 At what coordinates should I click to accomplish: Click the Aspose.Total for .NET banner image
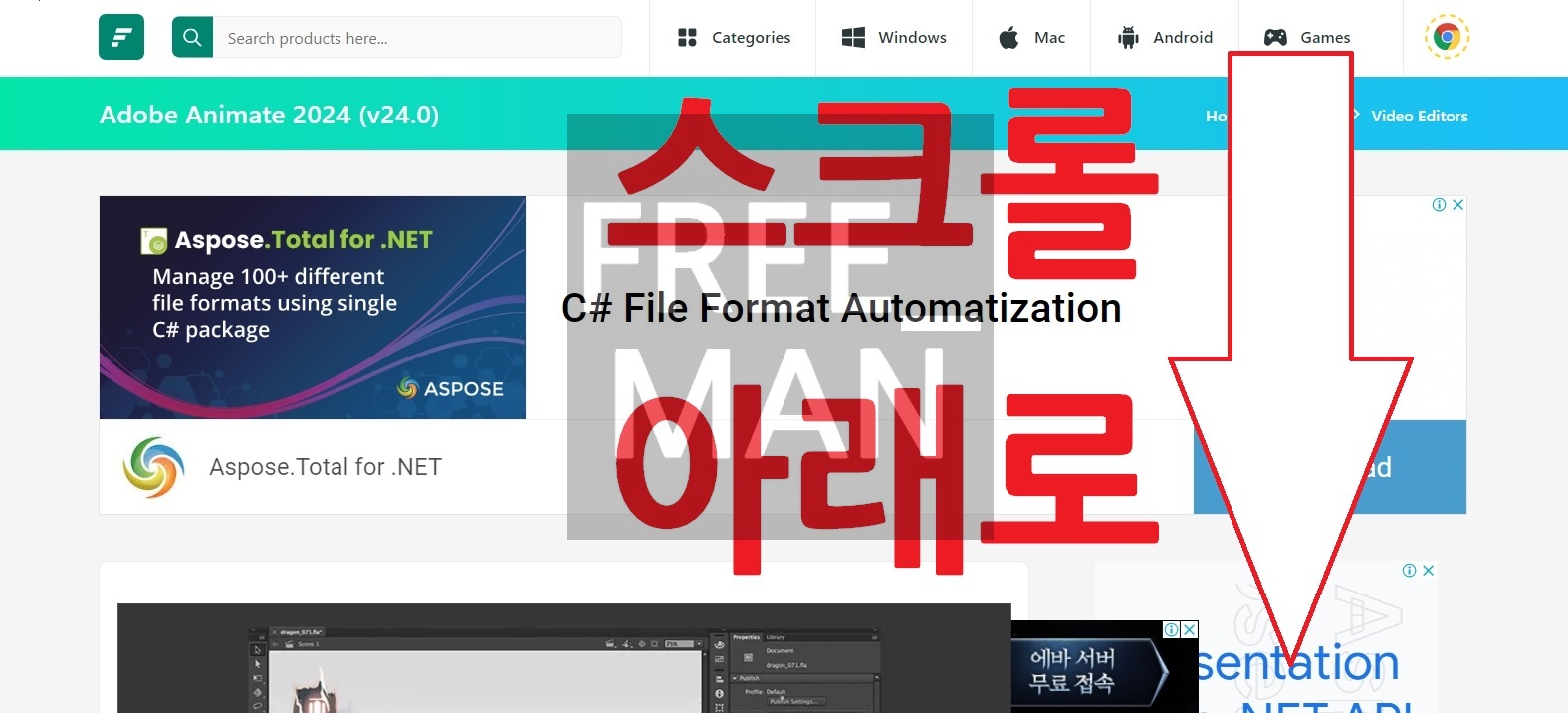313,308
